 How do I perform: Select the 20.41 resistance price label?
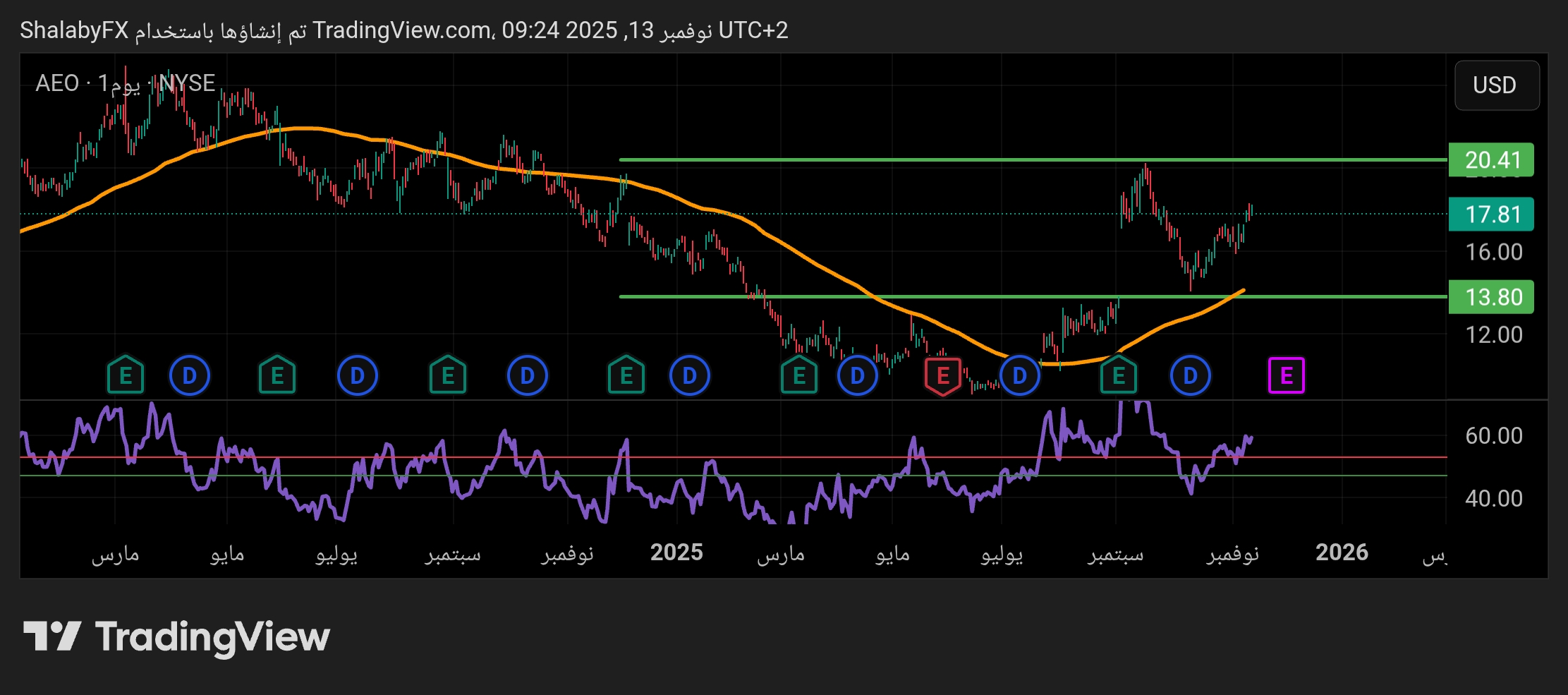(1491, 160)
